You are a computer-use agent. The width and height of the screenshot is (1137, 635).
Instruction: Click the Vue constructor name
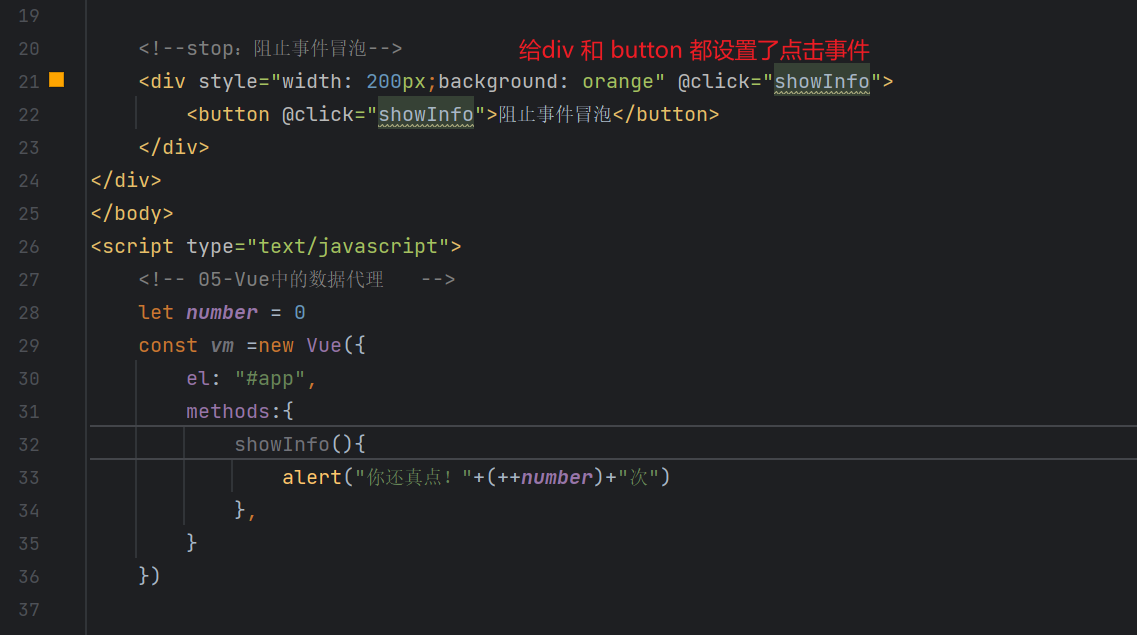324,345
